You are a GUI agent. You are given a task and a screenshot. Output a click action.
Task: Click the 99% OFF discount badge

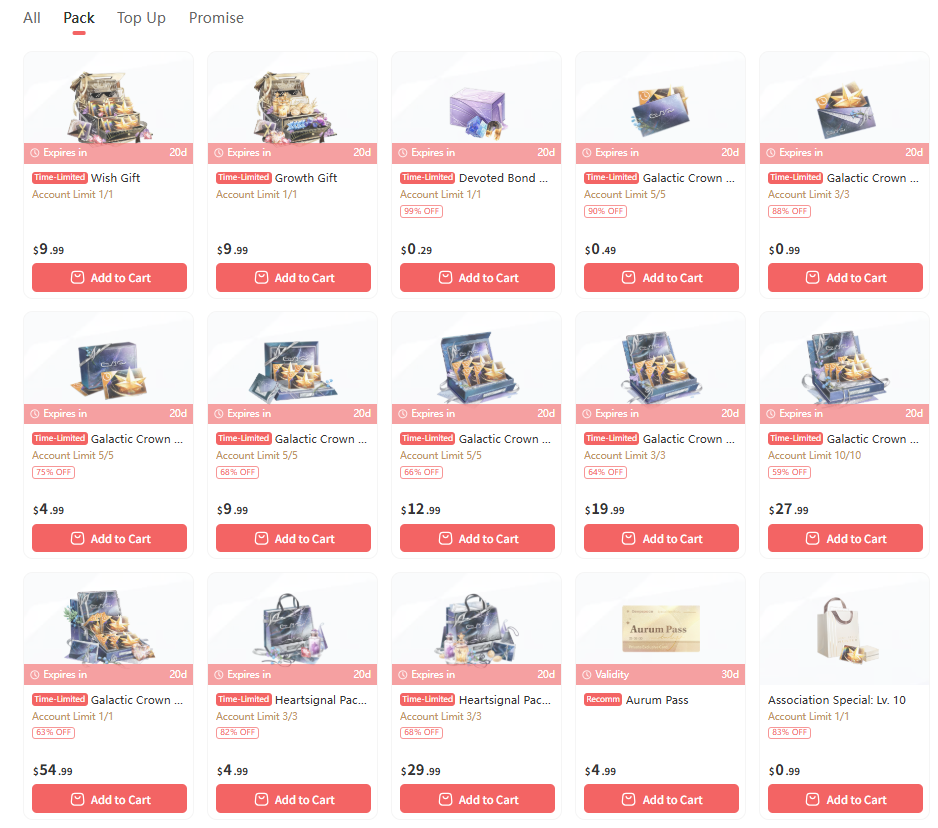coord(421,211)
